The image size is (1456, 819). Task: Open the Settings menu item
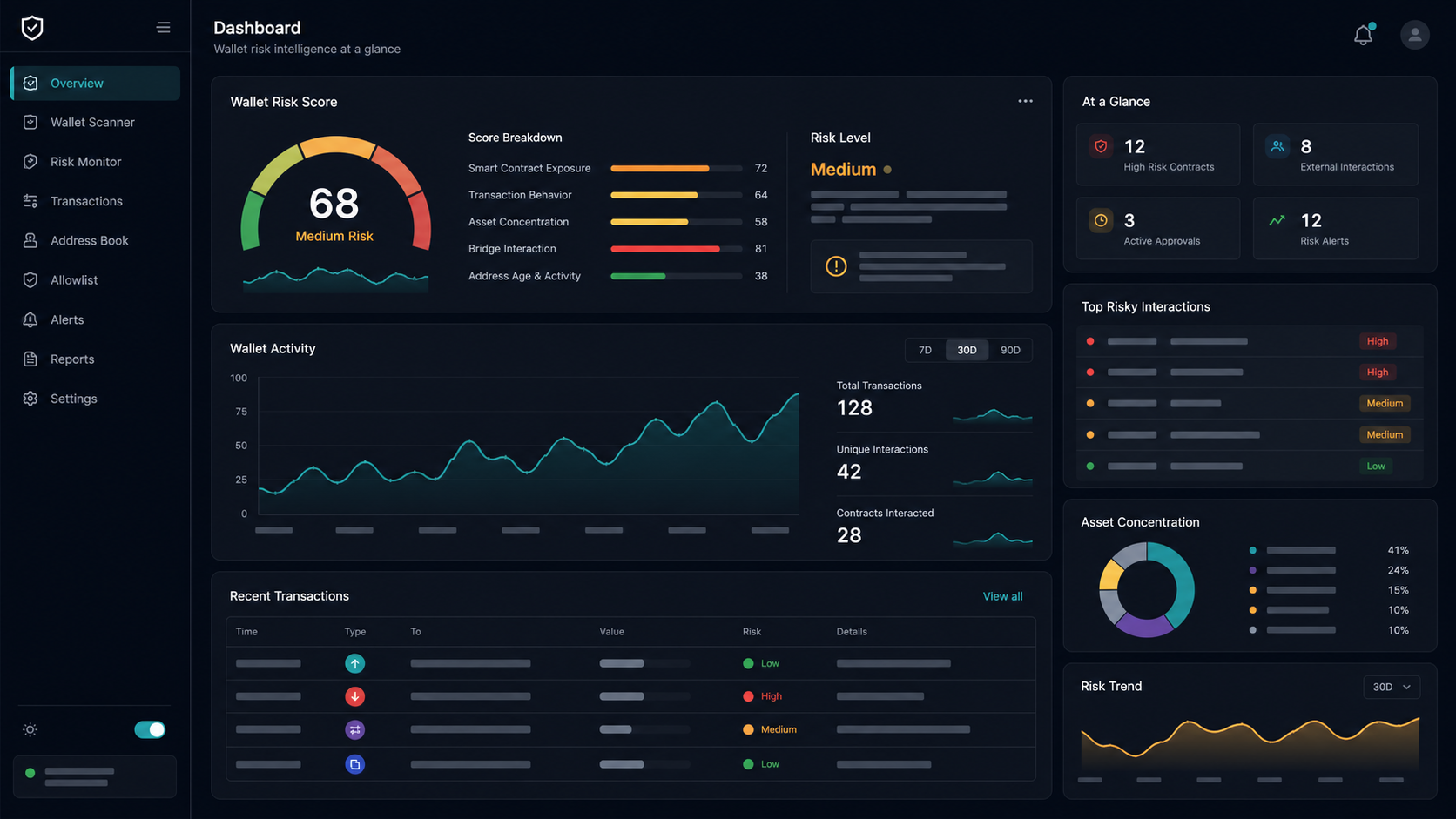click(x=95, y=399)
